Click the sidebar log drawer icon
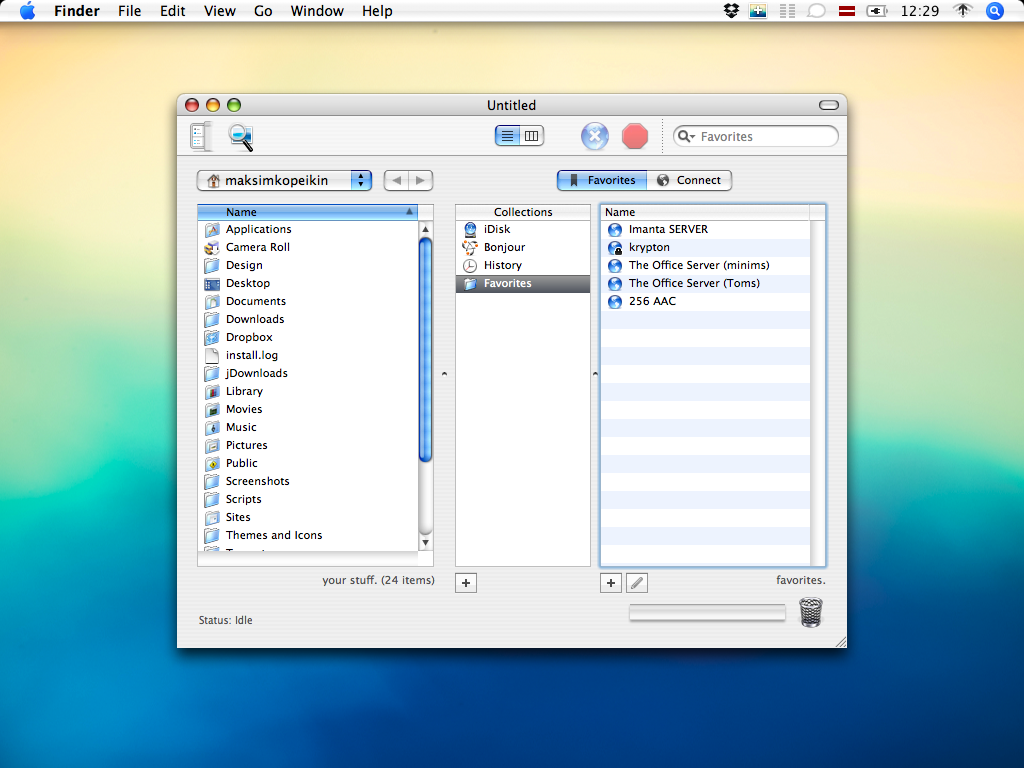This screenshot has height=768, width=1024. 201,136
